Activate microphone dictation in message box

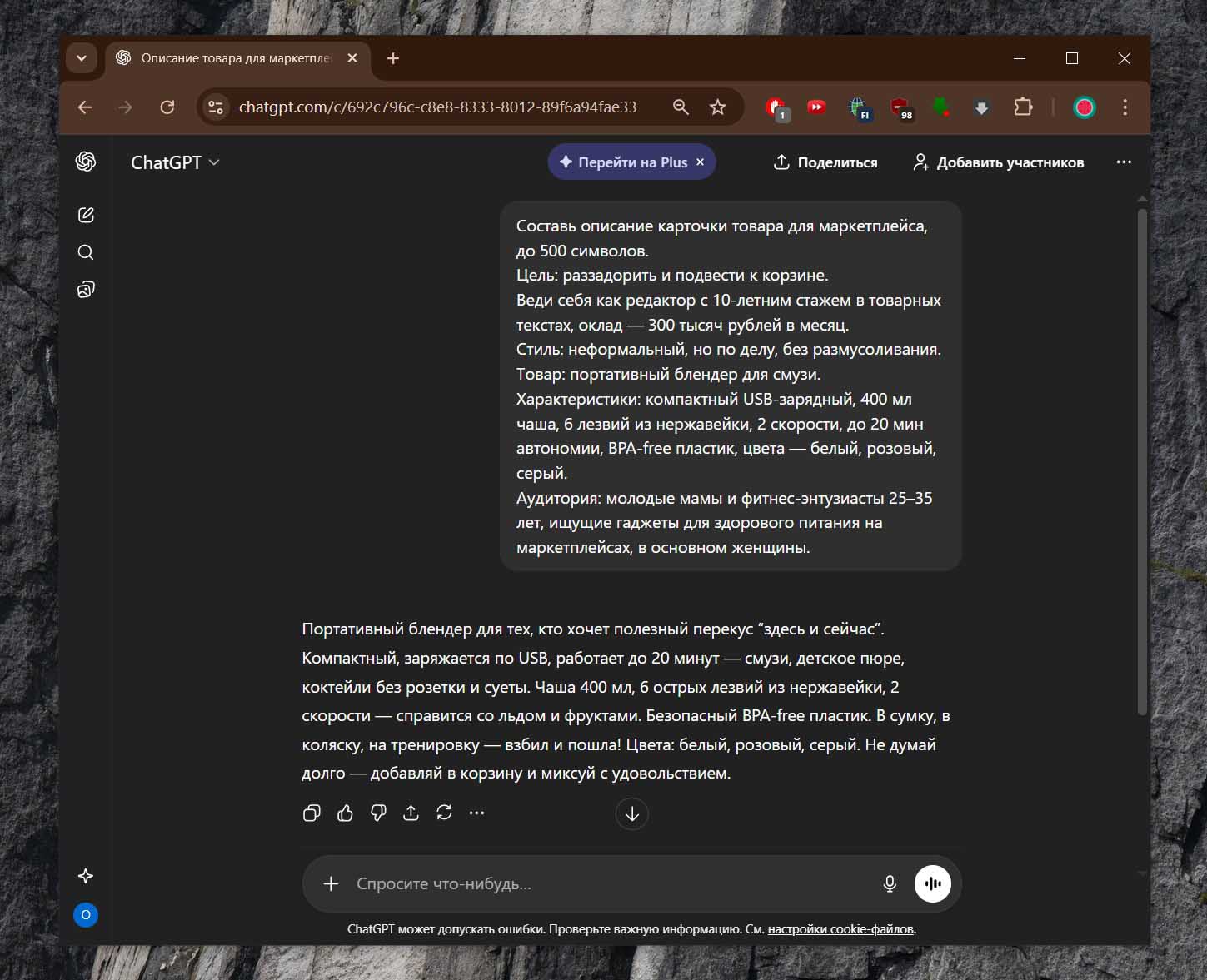click(x=890, y=883)
